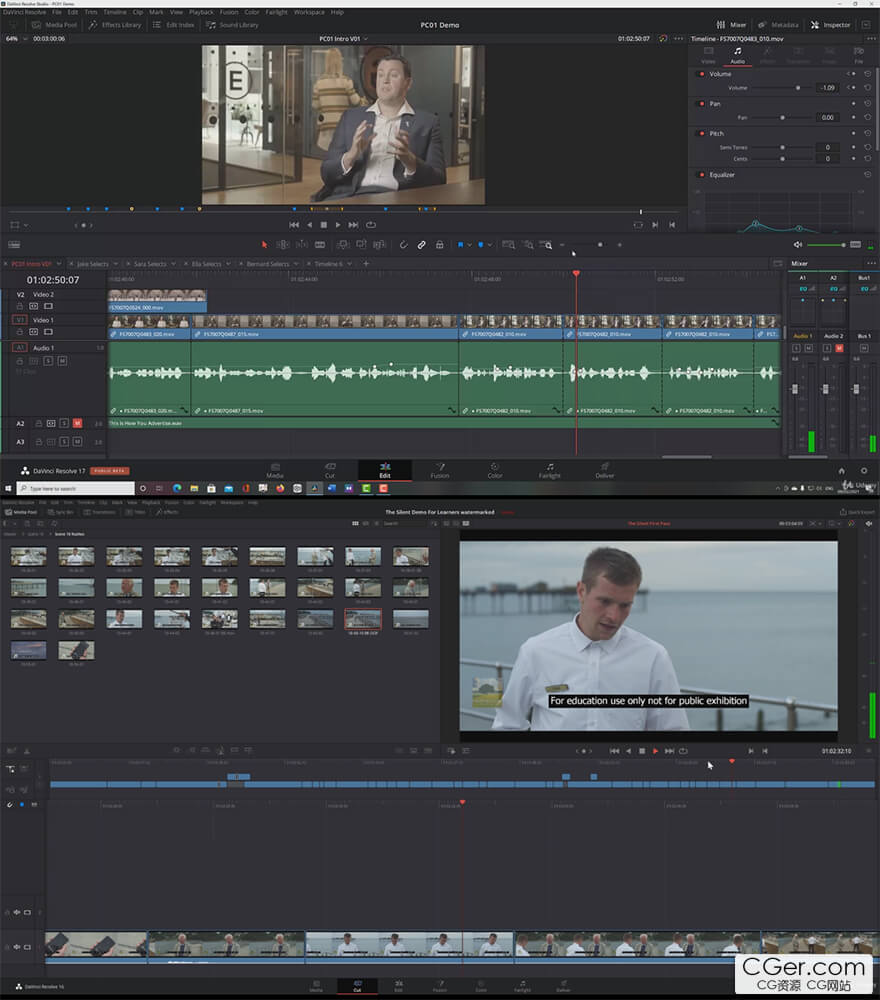The image size is (880, 1000).
Task: Select the arrow selection mode tool
Action: tap(265, 245)
